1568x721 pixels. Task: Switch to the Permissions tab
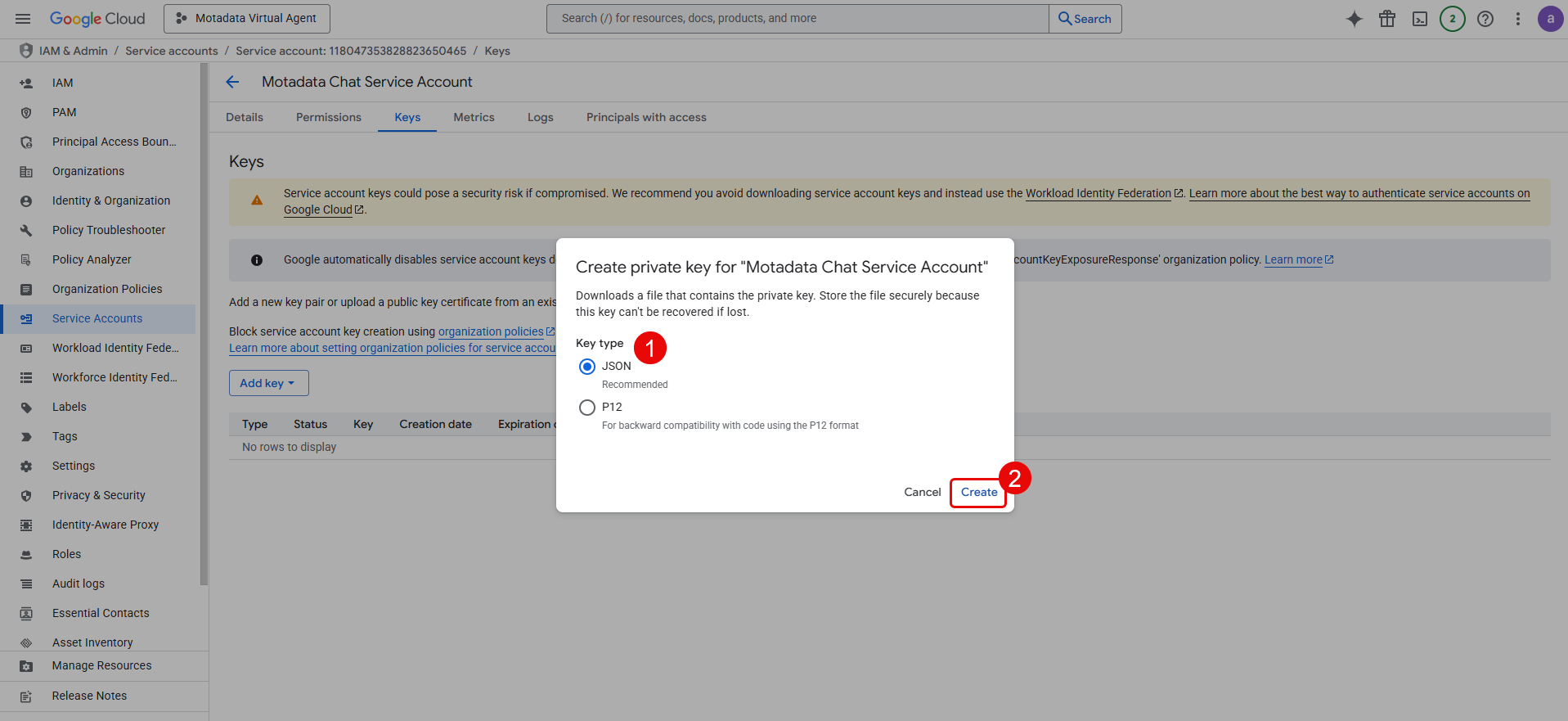coord(328,117)
